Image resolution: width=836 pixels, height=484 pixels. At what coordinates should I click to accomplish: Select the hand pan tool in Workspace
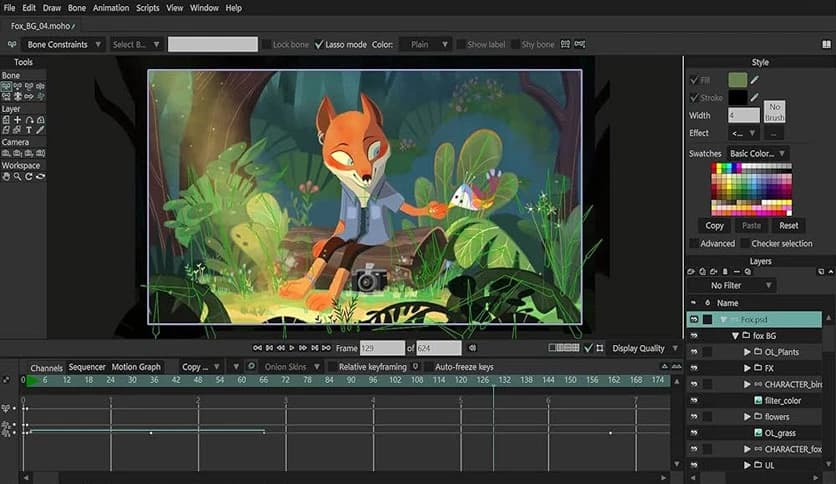(6, 176)
